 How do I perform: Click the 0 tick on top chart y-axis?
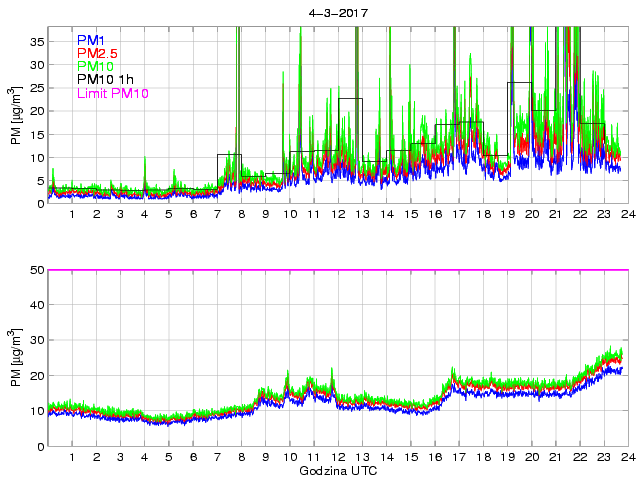point(37,204)
